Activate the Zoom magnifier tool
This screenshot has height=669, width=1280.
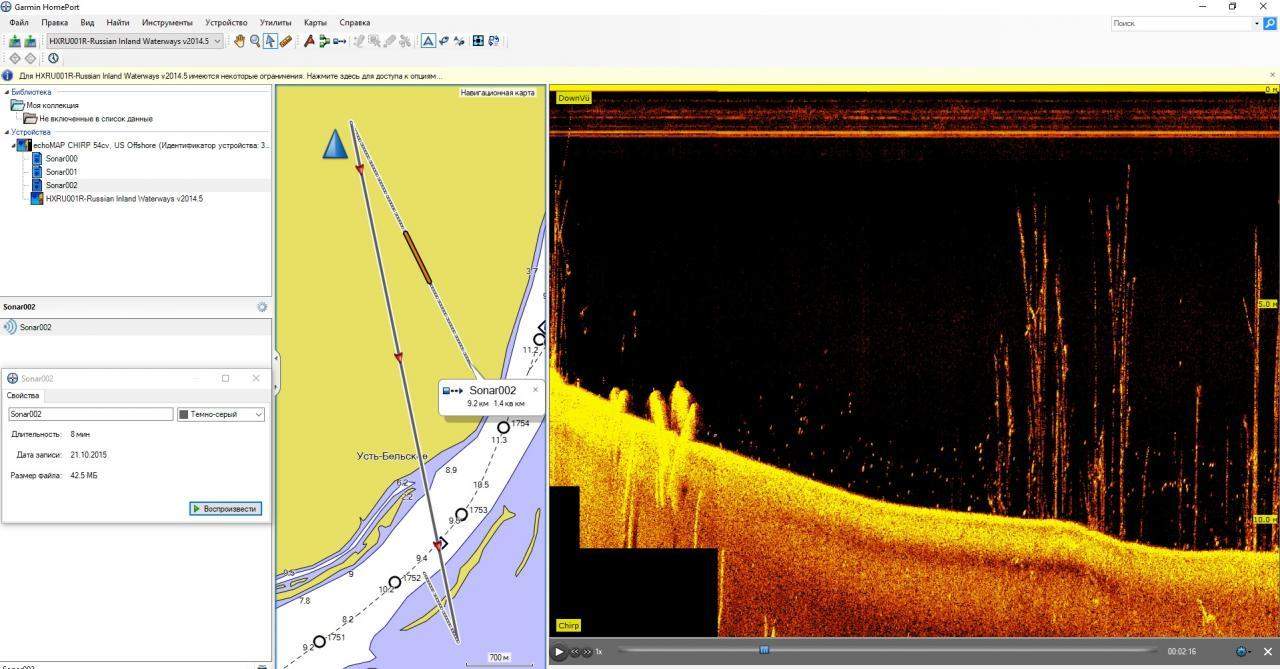point(255,41)
